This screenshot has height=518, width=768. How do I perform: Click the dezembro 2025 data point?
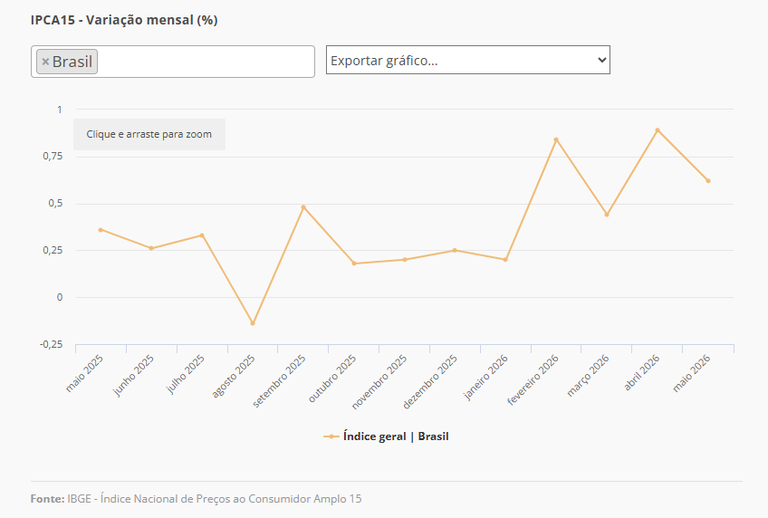tap(455, 250)
